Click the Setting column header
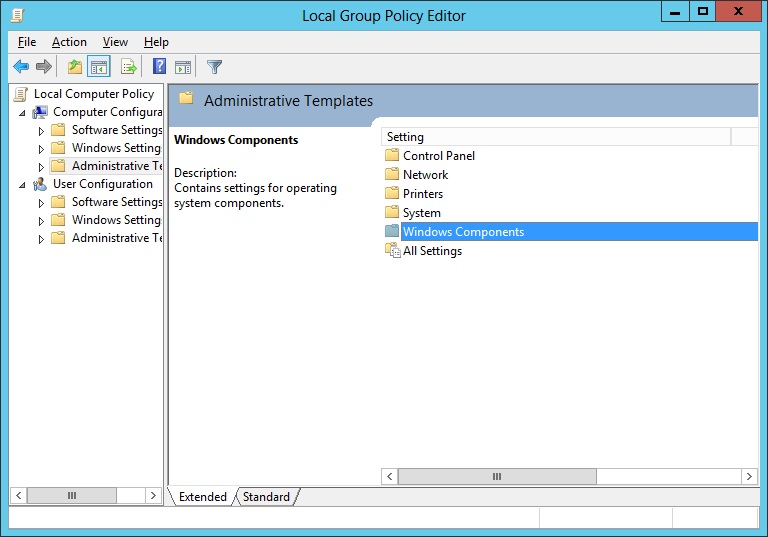The image size is (768, 537). (556, 137)
